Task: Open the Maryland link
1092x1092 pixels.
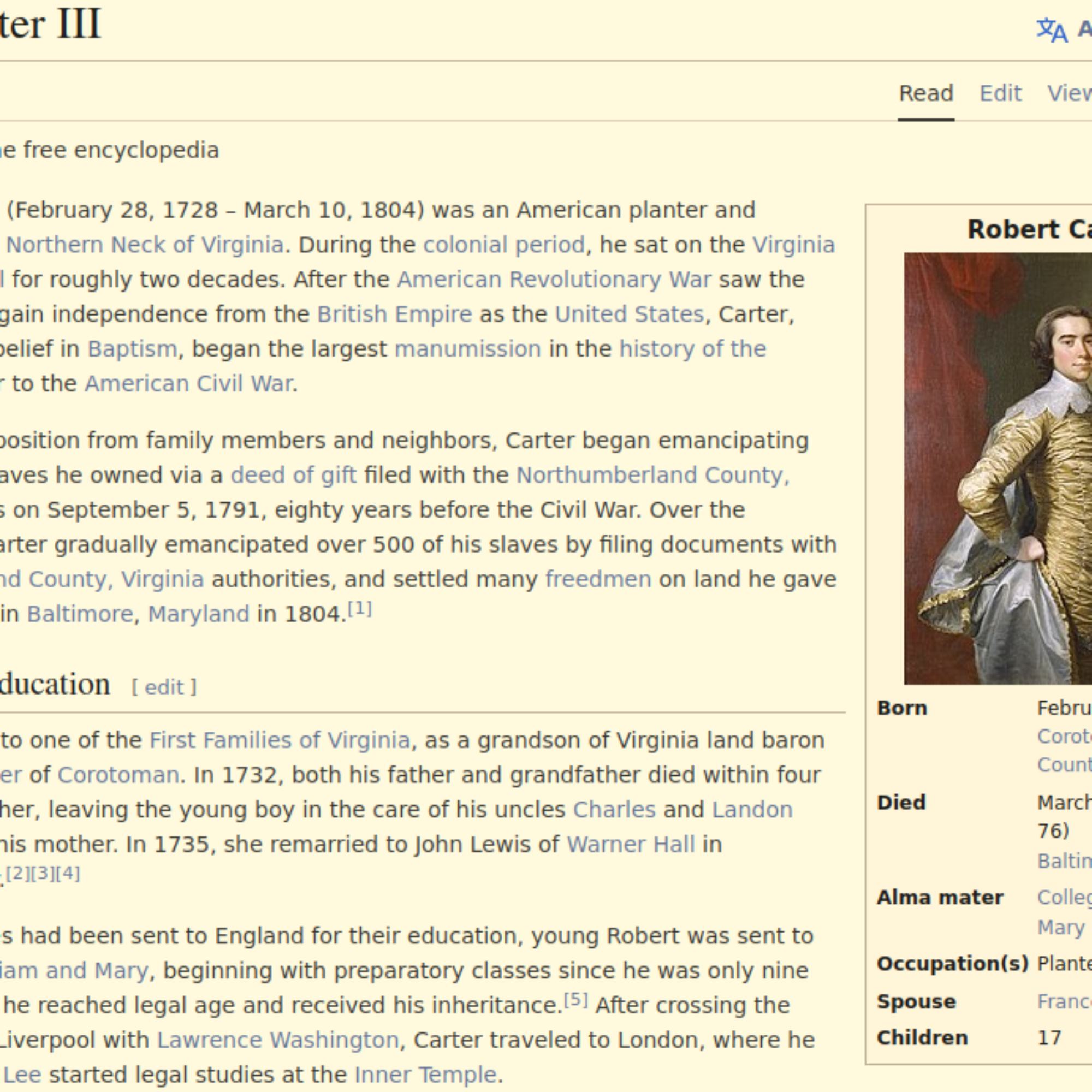Action: point(198,614)
